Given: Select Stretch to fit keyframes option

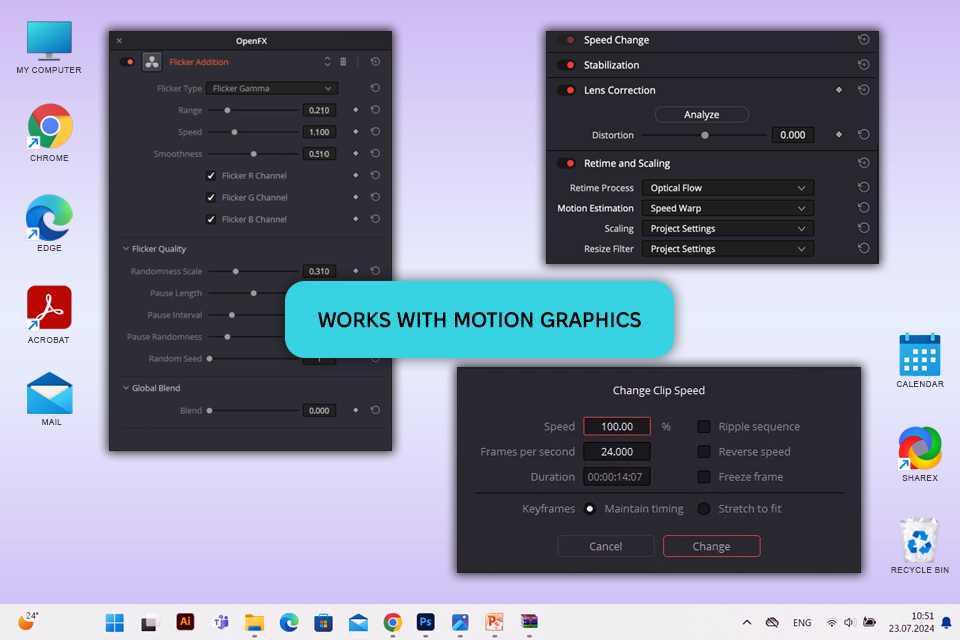Looking at the screenshot, I should click(704, 508).
